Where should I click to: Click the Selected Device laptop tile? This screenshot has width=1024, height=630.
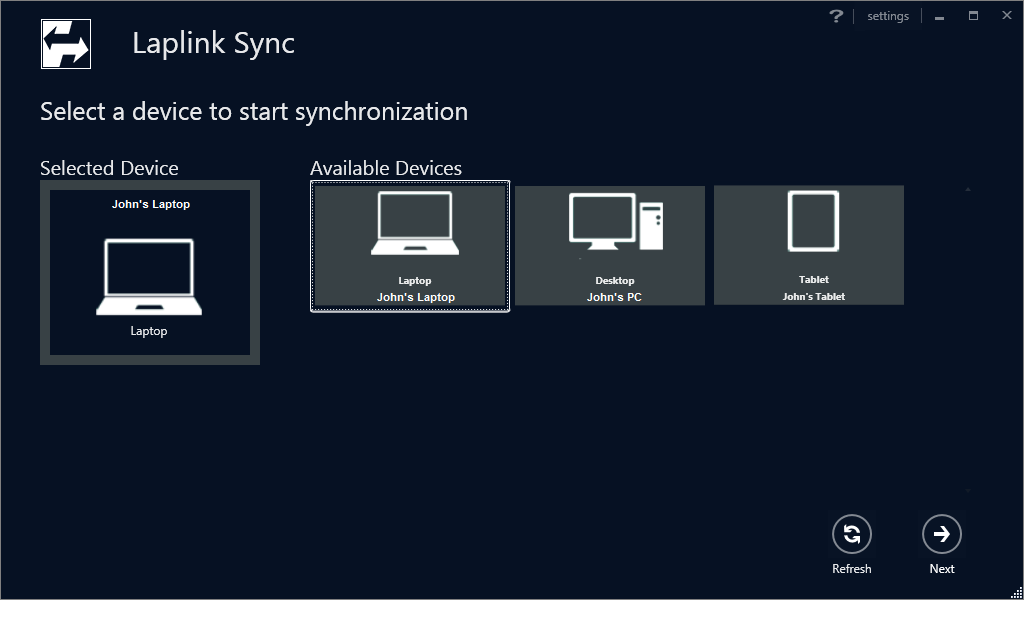coord(150,272)
